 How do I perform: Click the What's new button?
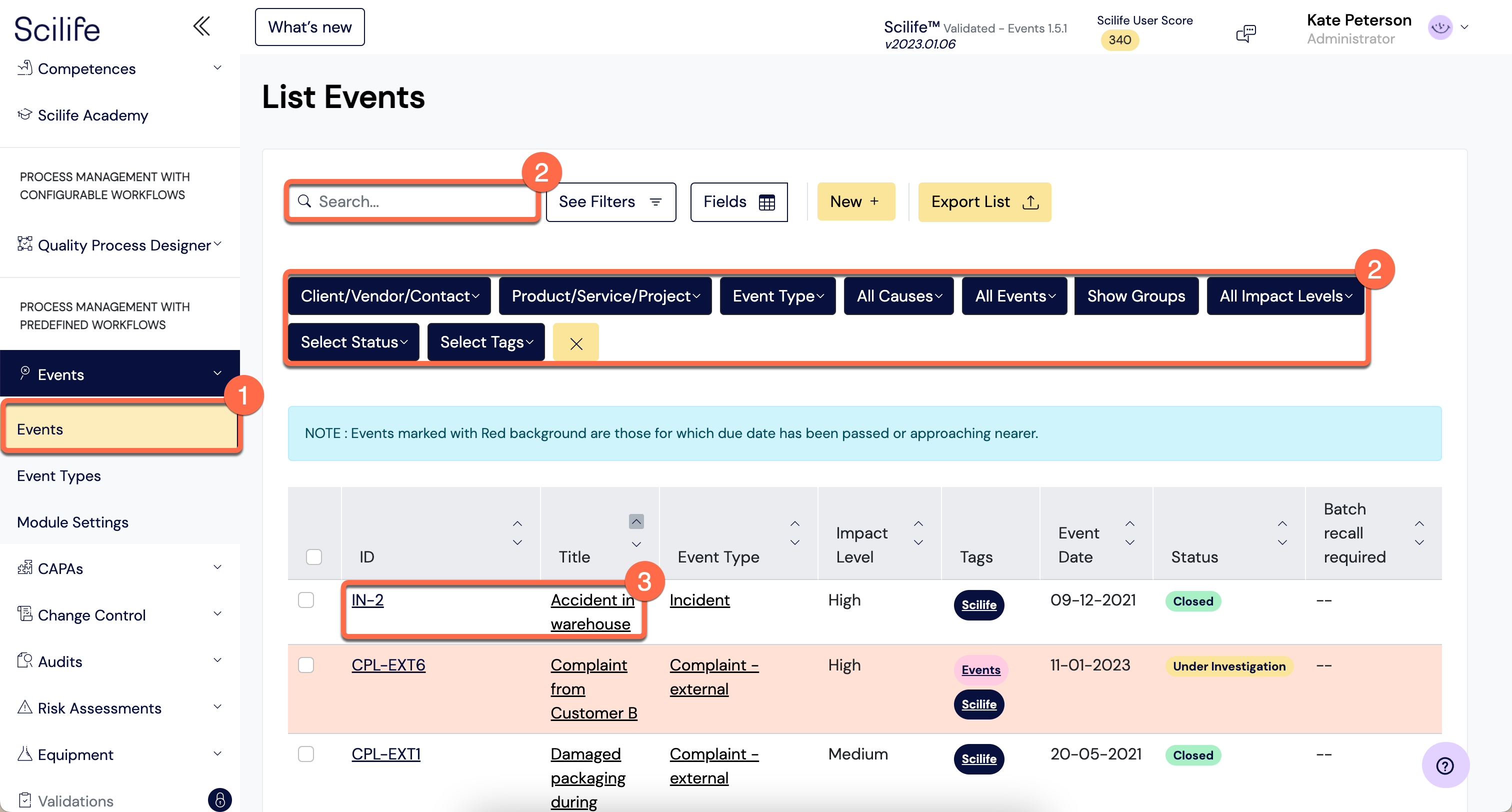(x=309, y=27)
